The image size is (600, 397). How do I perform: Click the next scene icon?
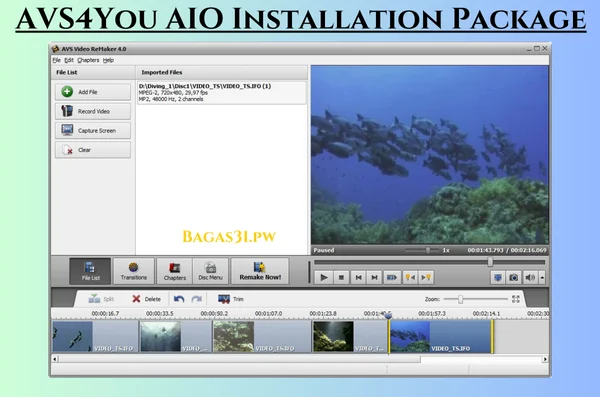(x=392, y=277)
